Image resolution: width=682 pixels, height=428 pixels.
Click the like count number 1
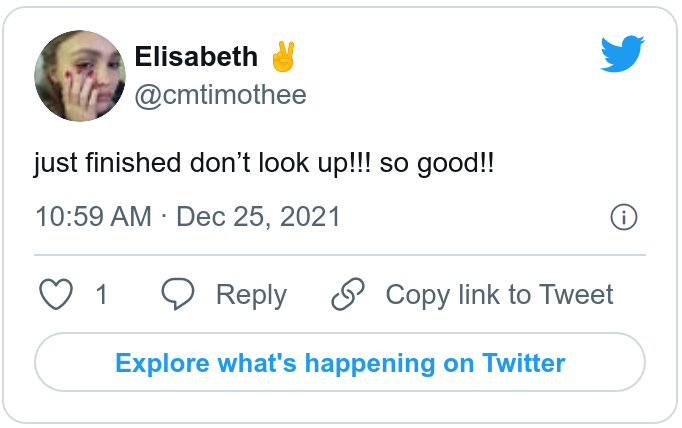point(101,295)
